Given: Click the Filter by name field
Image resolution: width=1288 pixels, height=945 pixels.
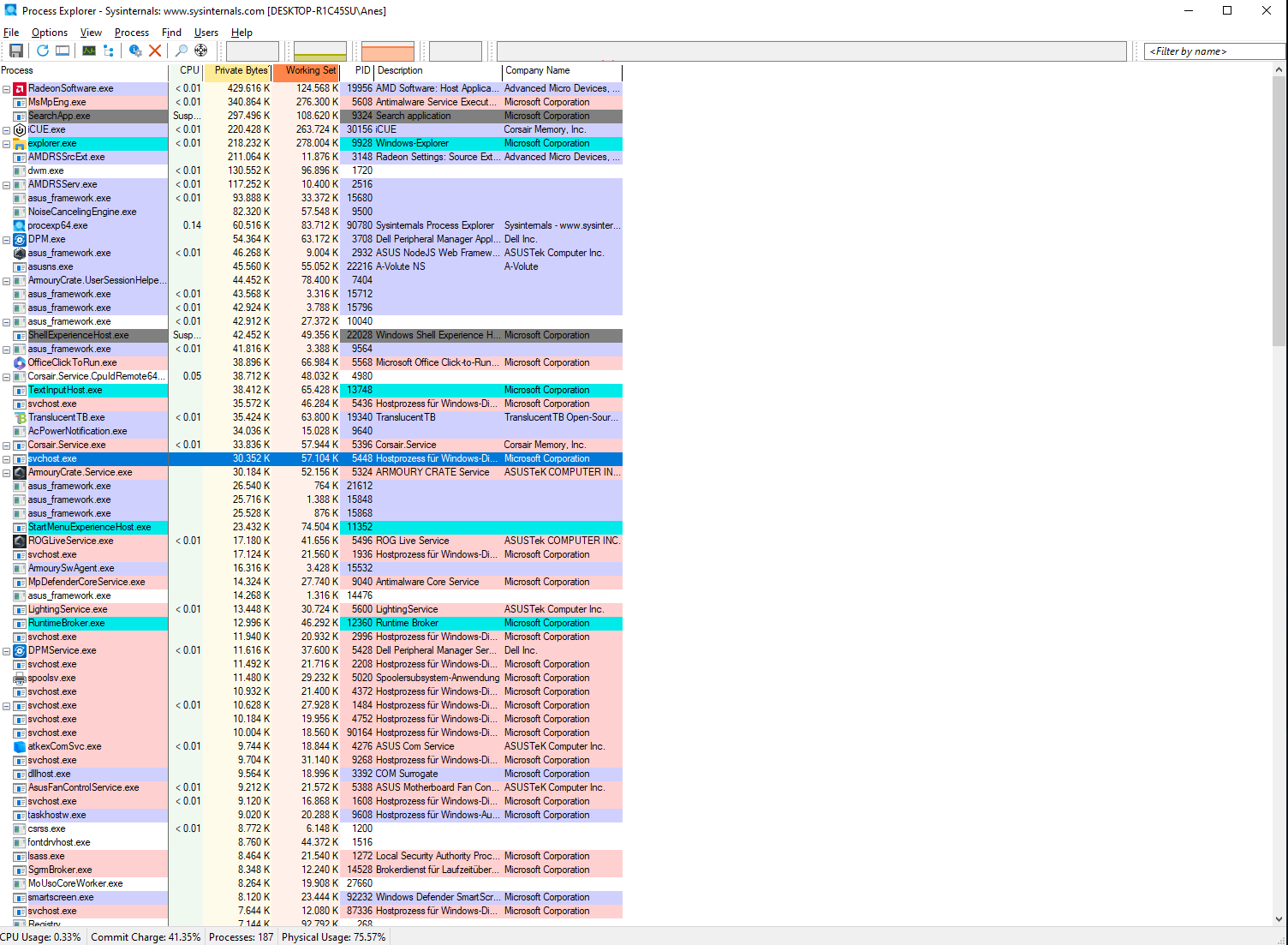Looking at the screenshot, I should point(1214,51).
